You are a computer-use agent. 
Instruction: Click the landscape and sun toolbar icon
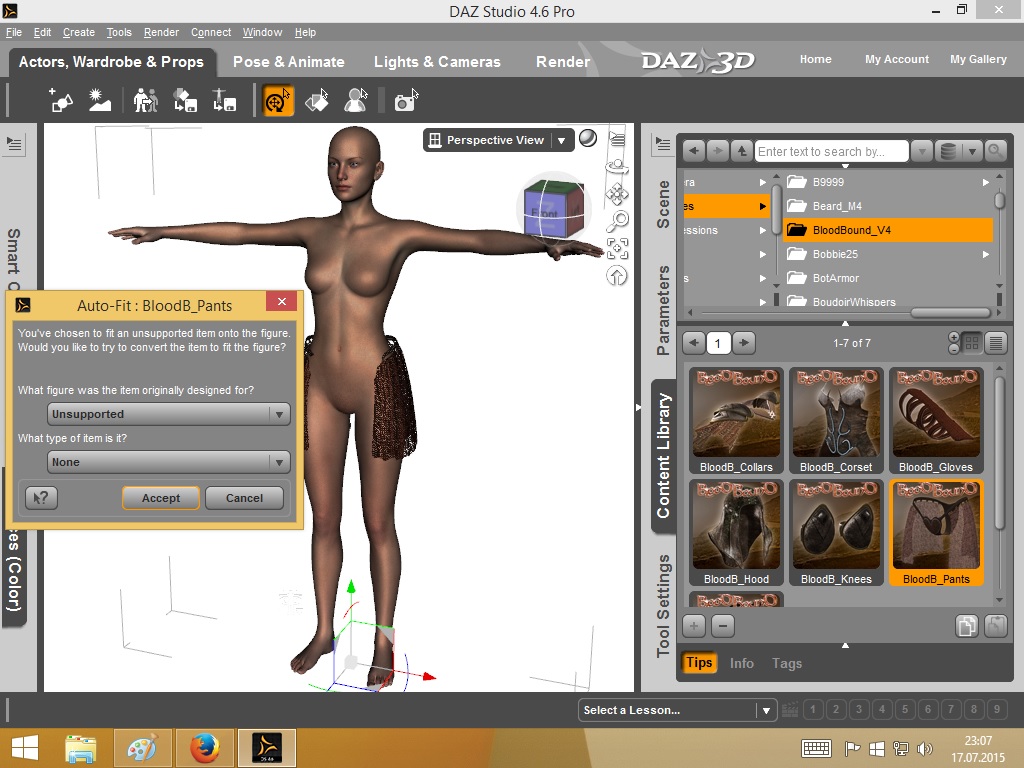[99, 101]
